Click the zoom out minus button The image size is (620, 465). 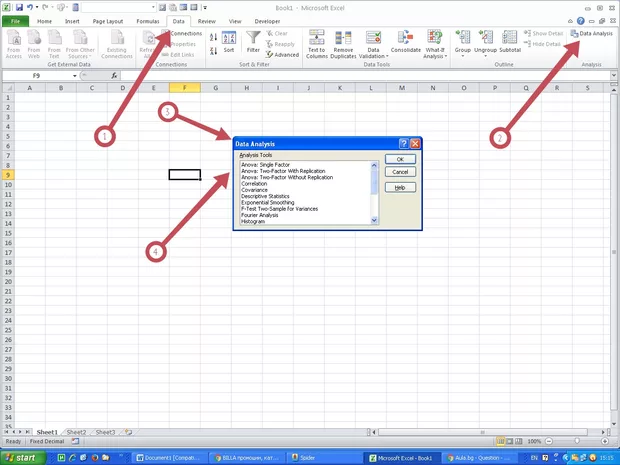point(549,441)
